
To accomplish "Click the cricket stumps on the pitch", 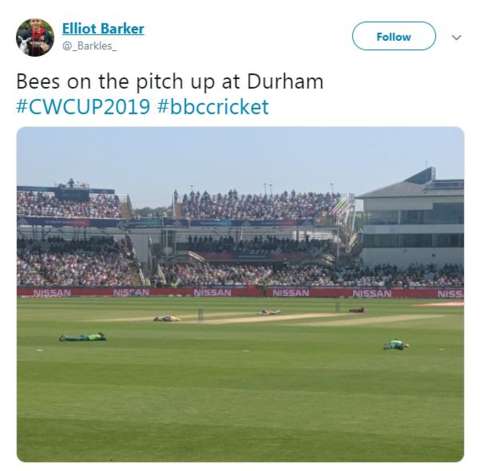I will 200,314.
